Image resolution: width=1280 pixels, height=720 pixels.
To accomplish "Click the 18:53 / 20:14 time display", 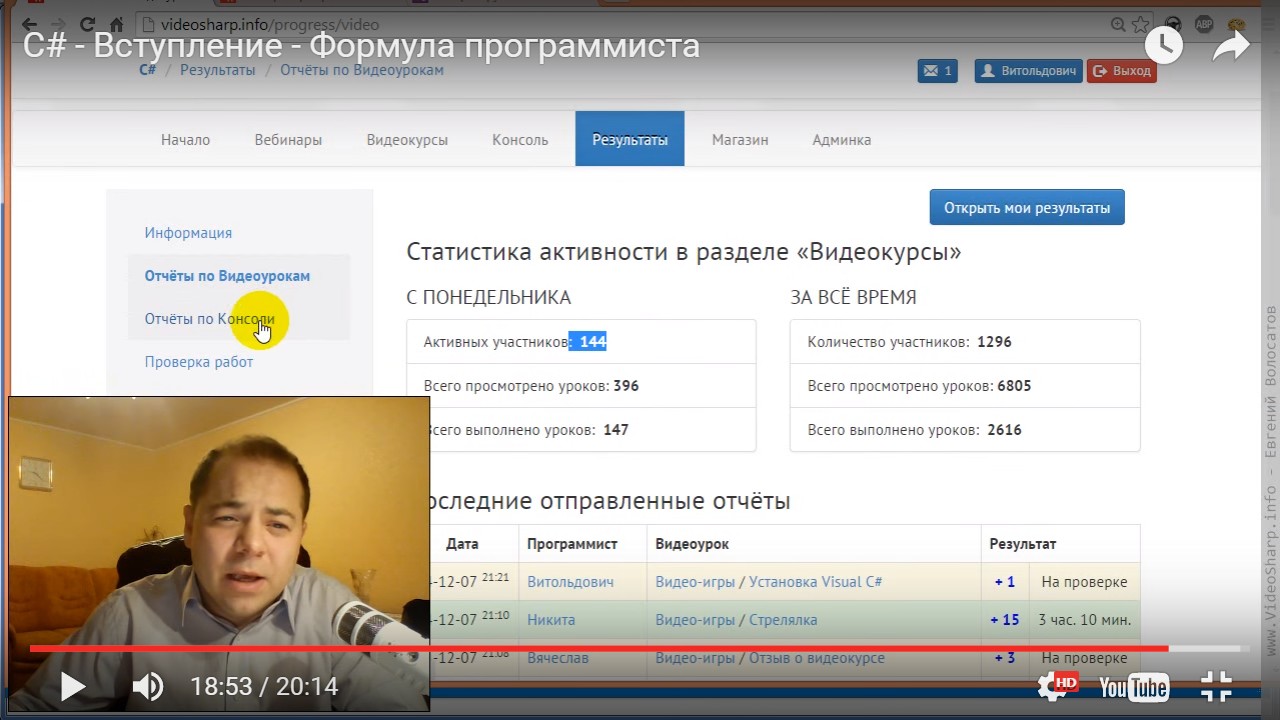I will point(264,686).
